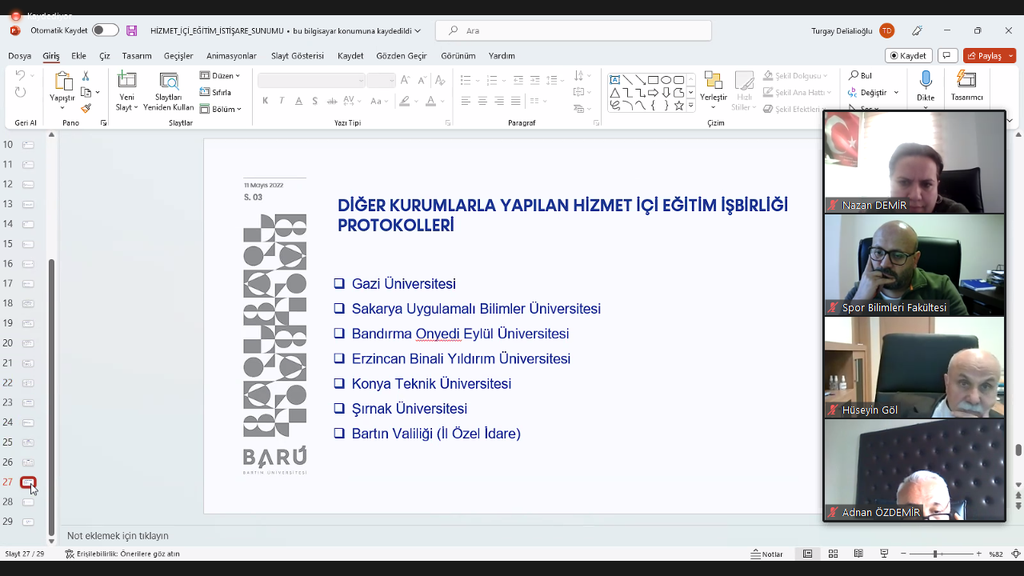1024x576 pixels.
Task: Click the Yapıştır clipboard icon
Action: click(63, 82)
